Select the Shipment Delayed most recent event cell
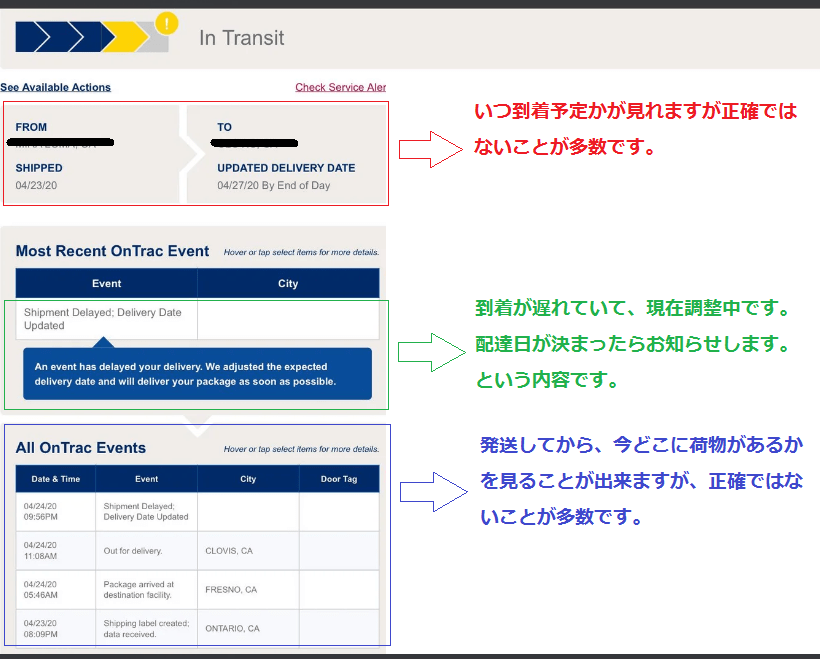This screenshot has height=659, width=820. point(107,319)
